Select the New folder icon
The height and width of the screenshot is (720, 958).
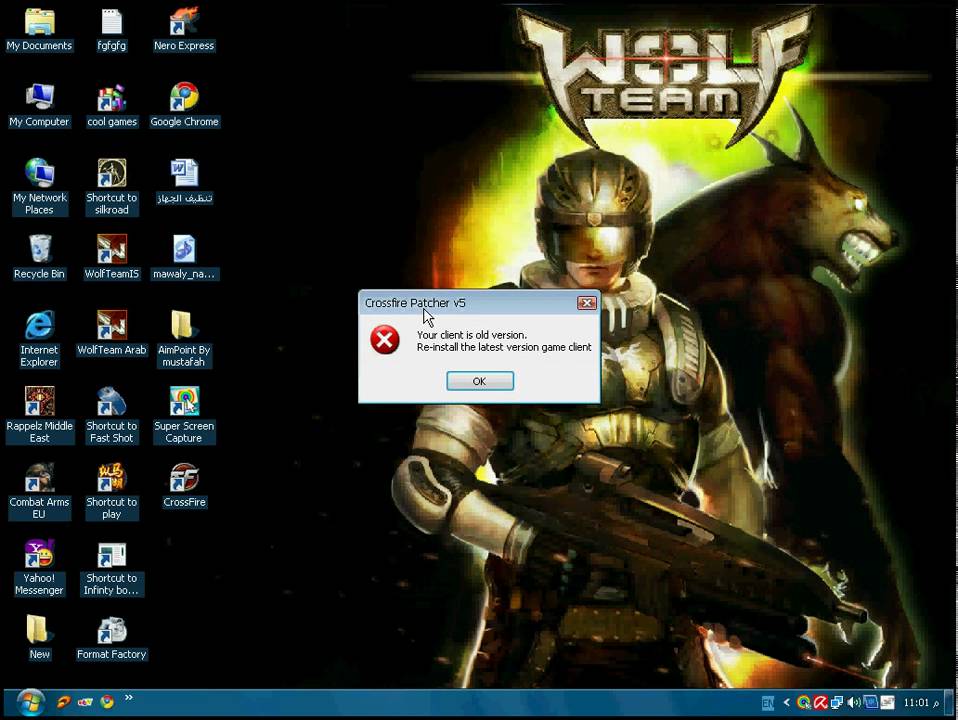[x=39, y=638]
